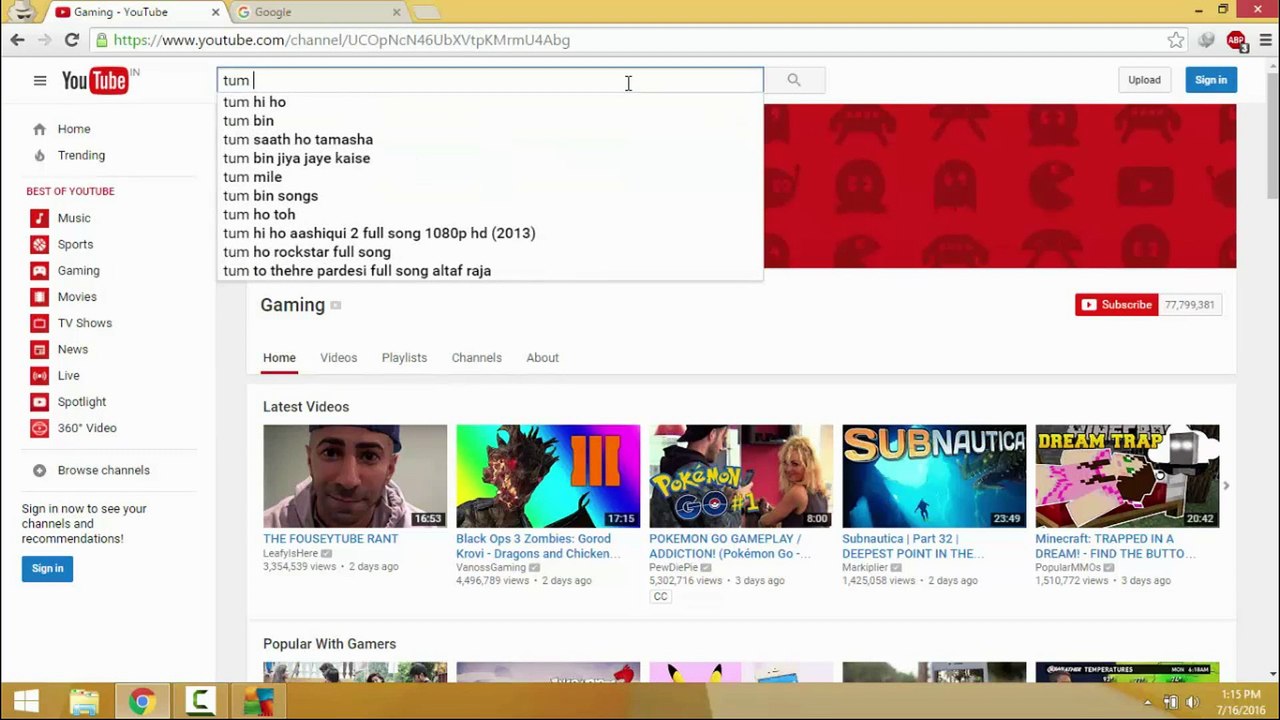Click the Upload button

point(1144,80)
